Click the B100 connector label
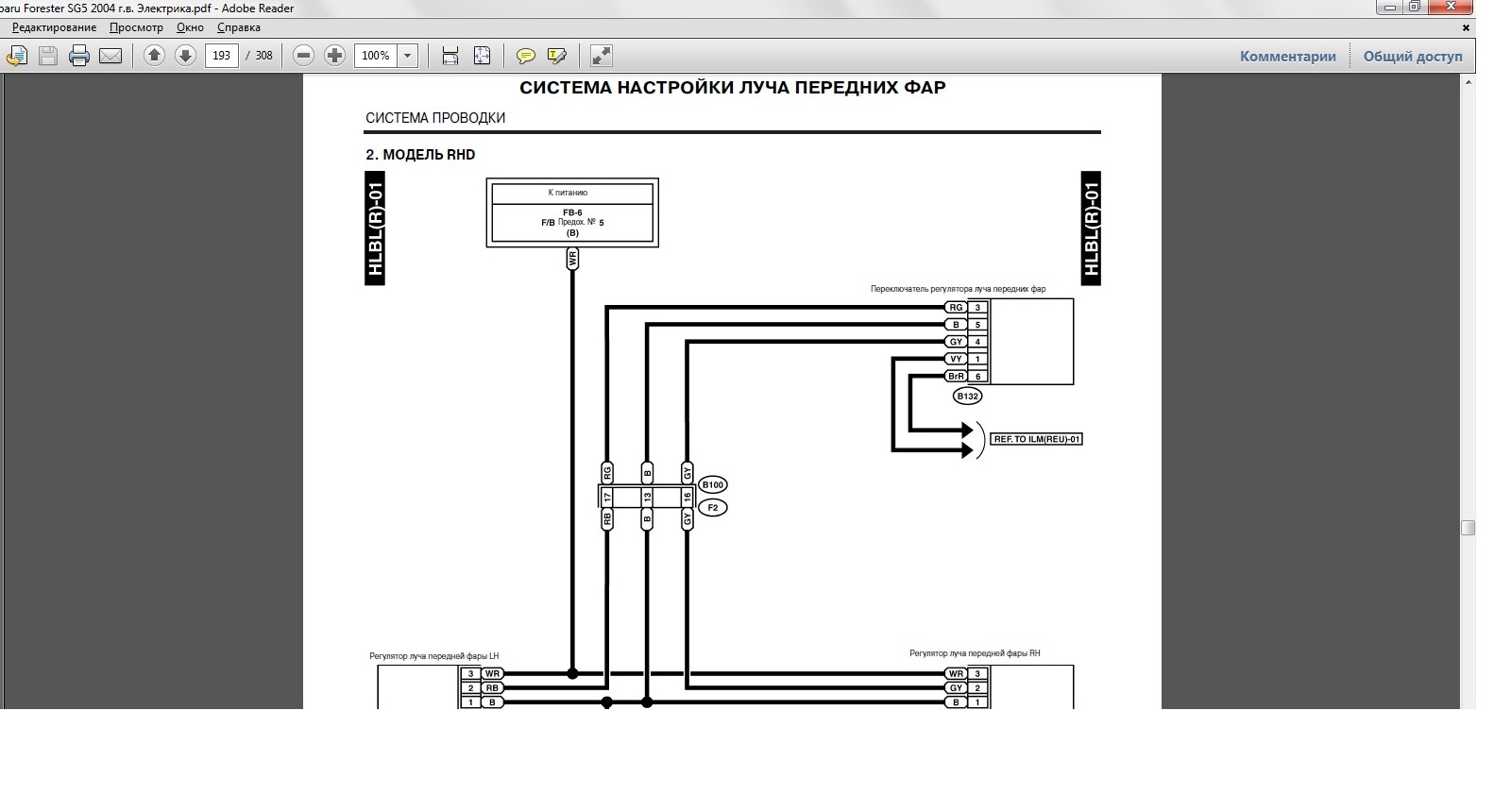This screenshot has width=1511, height=812. [713, 485]
